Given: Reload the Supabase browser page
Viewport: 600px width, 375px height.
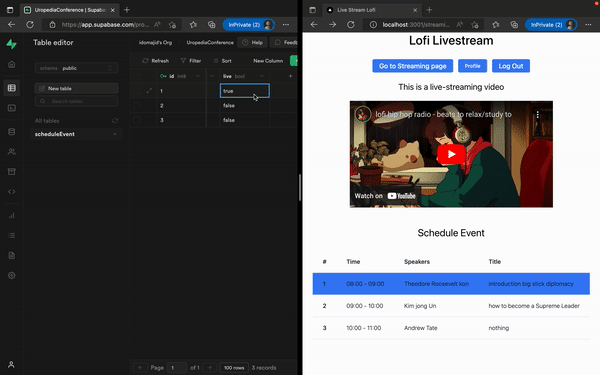Looking at the screenshot, I should pos(30,25).
